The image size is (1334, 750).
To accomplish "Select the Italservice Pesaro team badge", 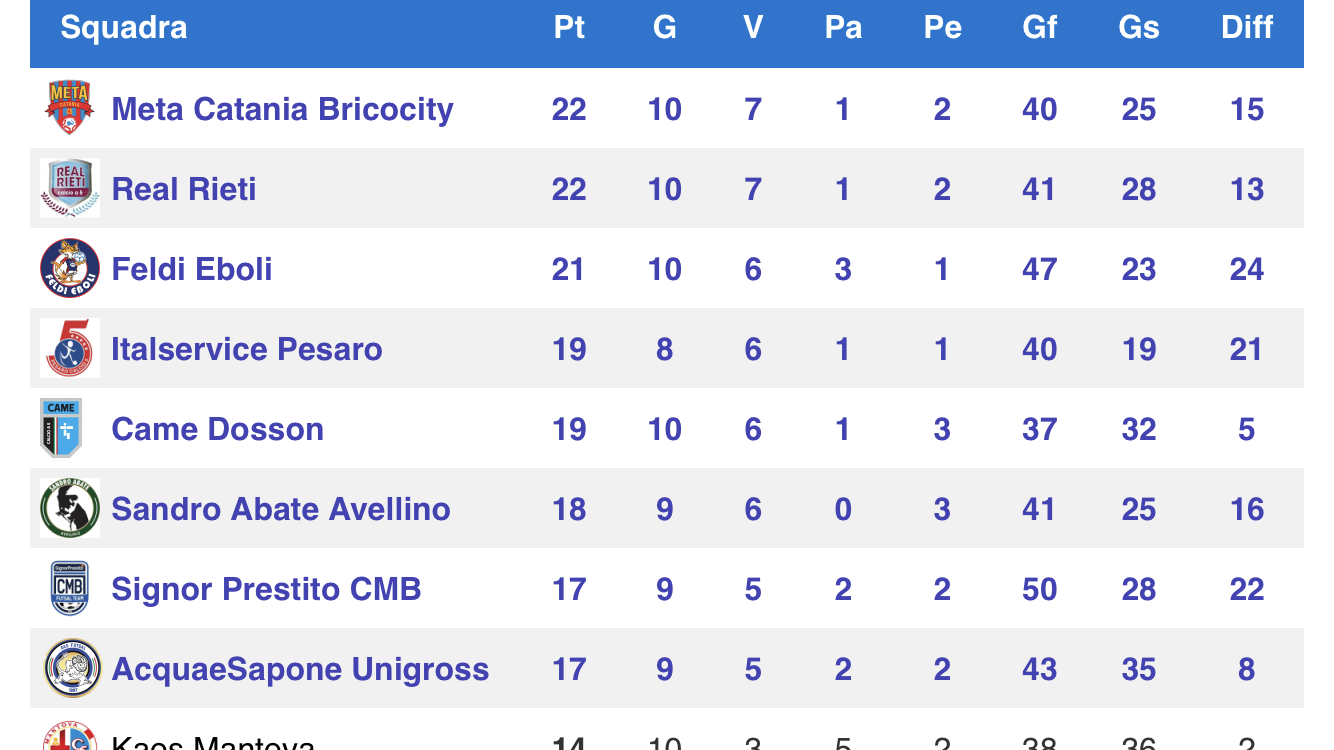I will point(70,348).
